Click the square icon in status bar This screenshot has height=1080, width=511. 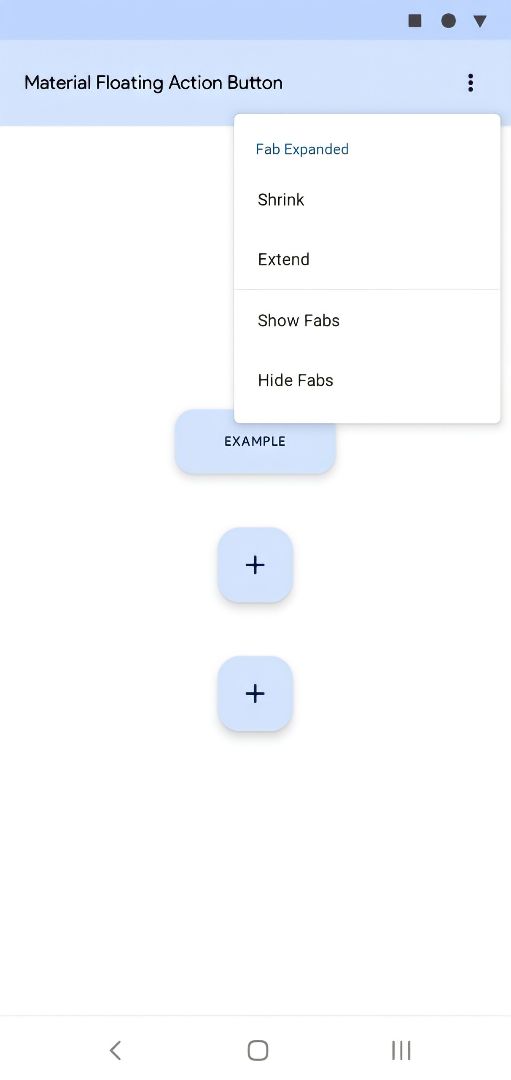coord(415,21)
